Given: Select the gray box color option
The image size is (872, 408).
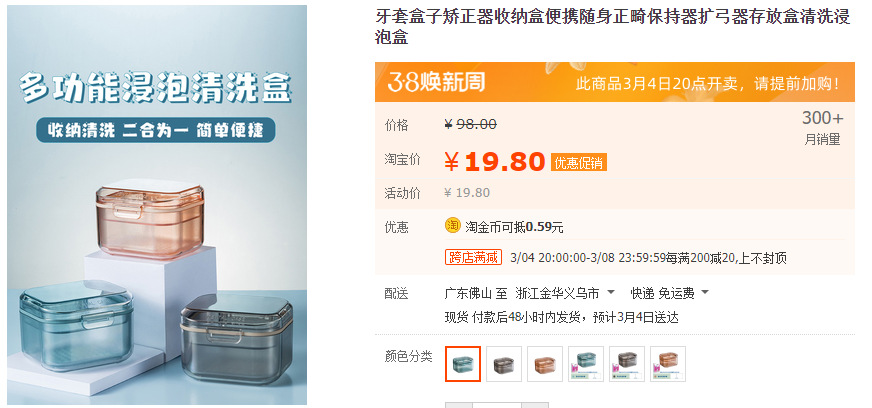Looking at the screenshot, I should [504, 364].
